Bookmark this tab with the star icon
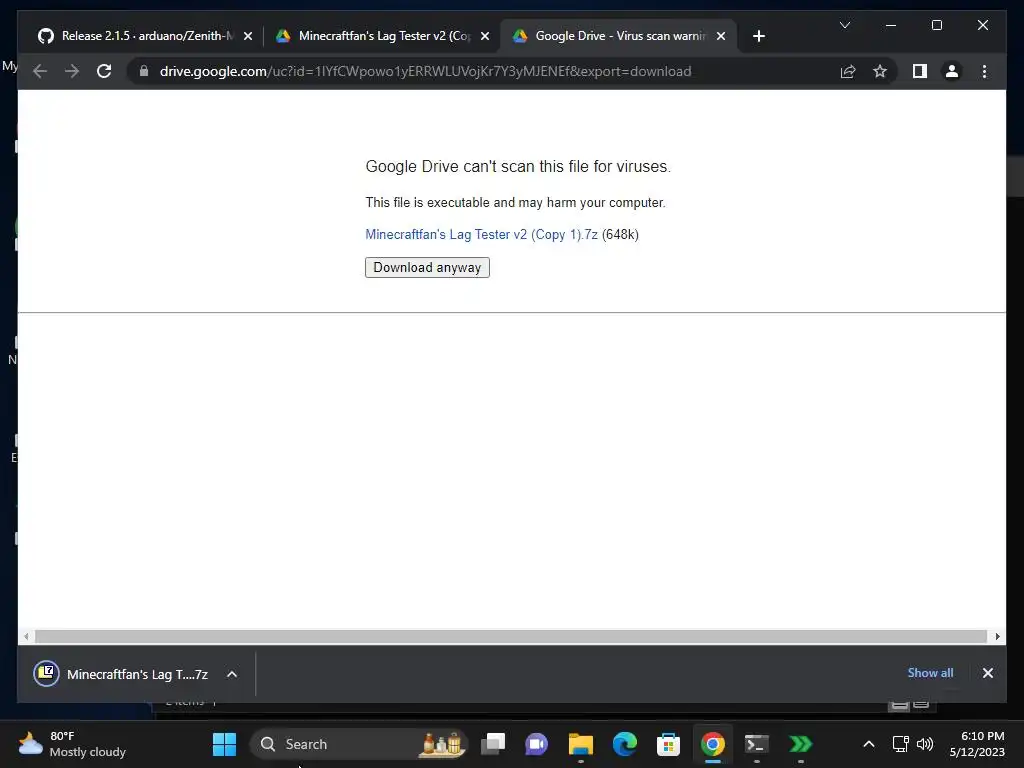 coord(880,71)
